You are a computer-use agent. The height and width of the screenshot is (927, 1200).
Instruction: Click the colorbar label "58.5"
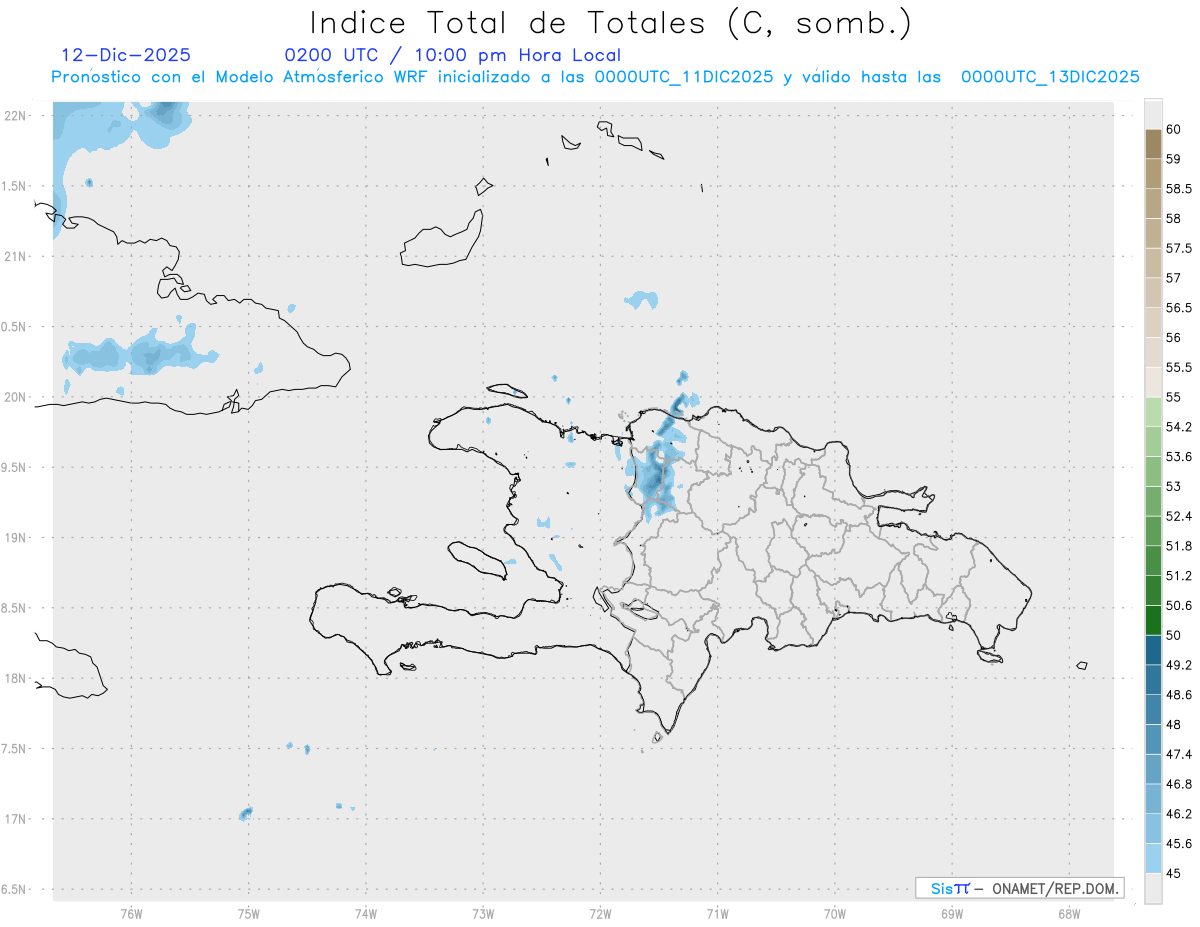point(1179,189)
